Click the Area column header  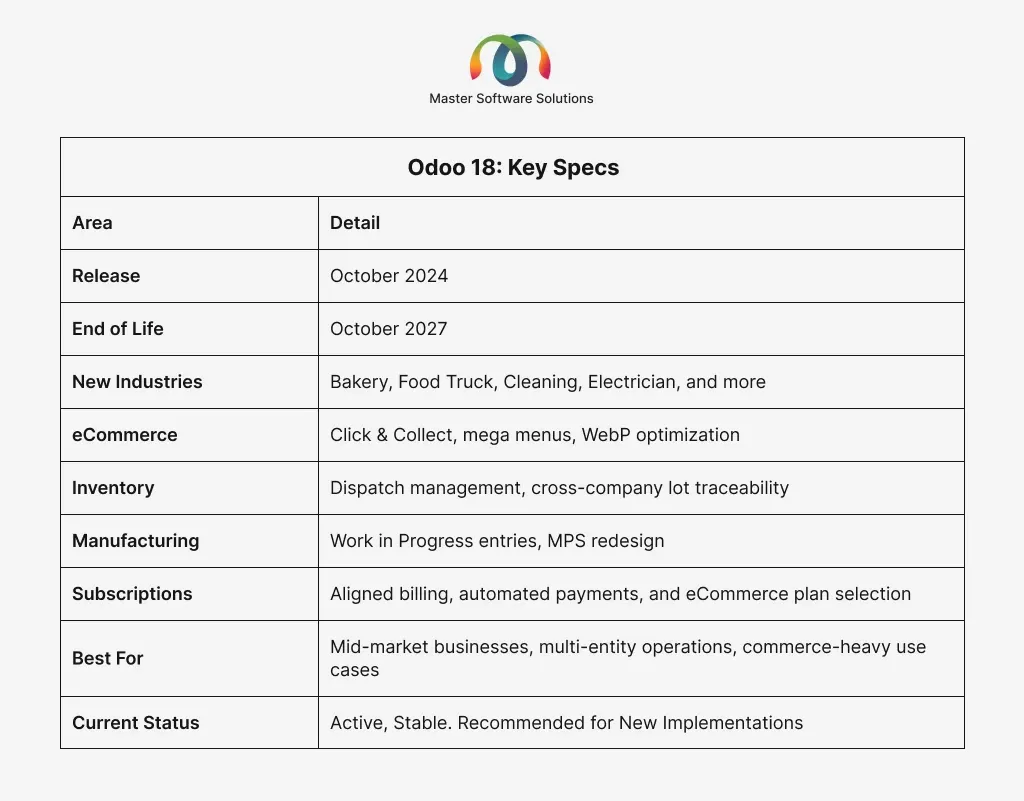point(92,223)
